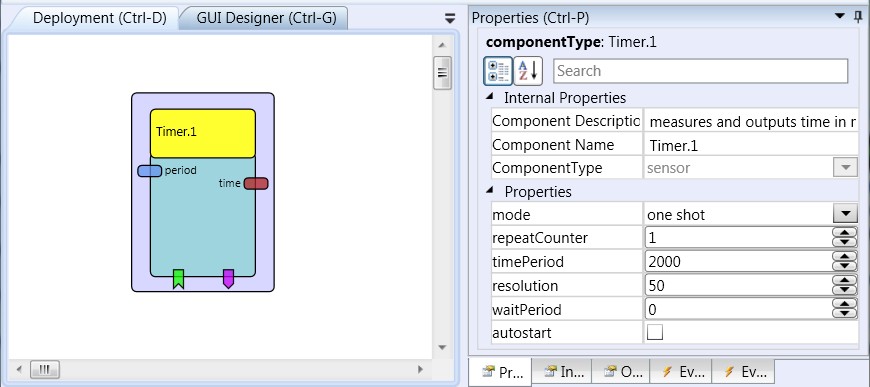This screenshot has height=387, width=870.
Task: Decrease the timePeriod value
Action: 845,267
